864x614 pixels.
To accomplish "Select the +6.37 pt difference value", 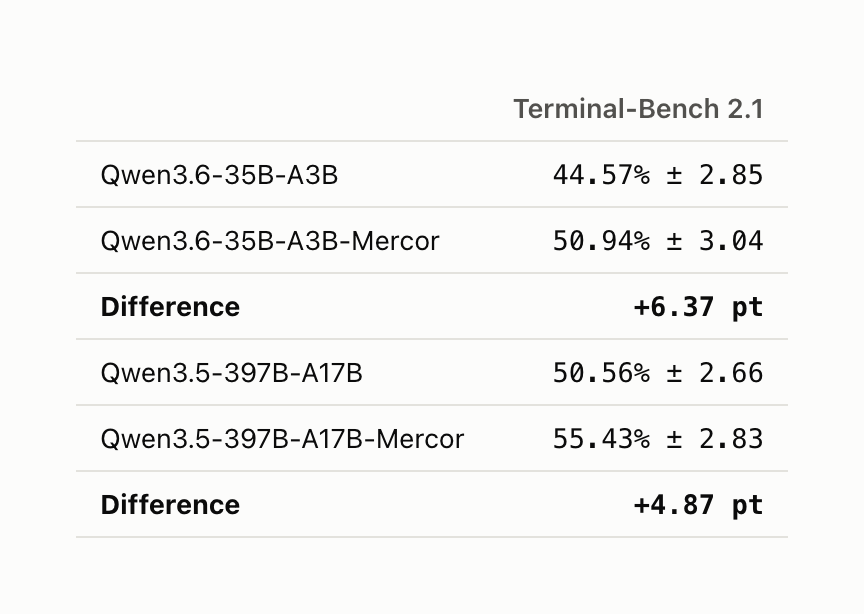I will (x=699, y=306).
